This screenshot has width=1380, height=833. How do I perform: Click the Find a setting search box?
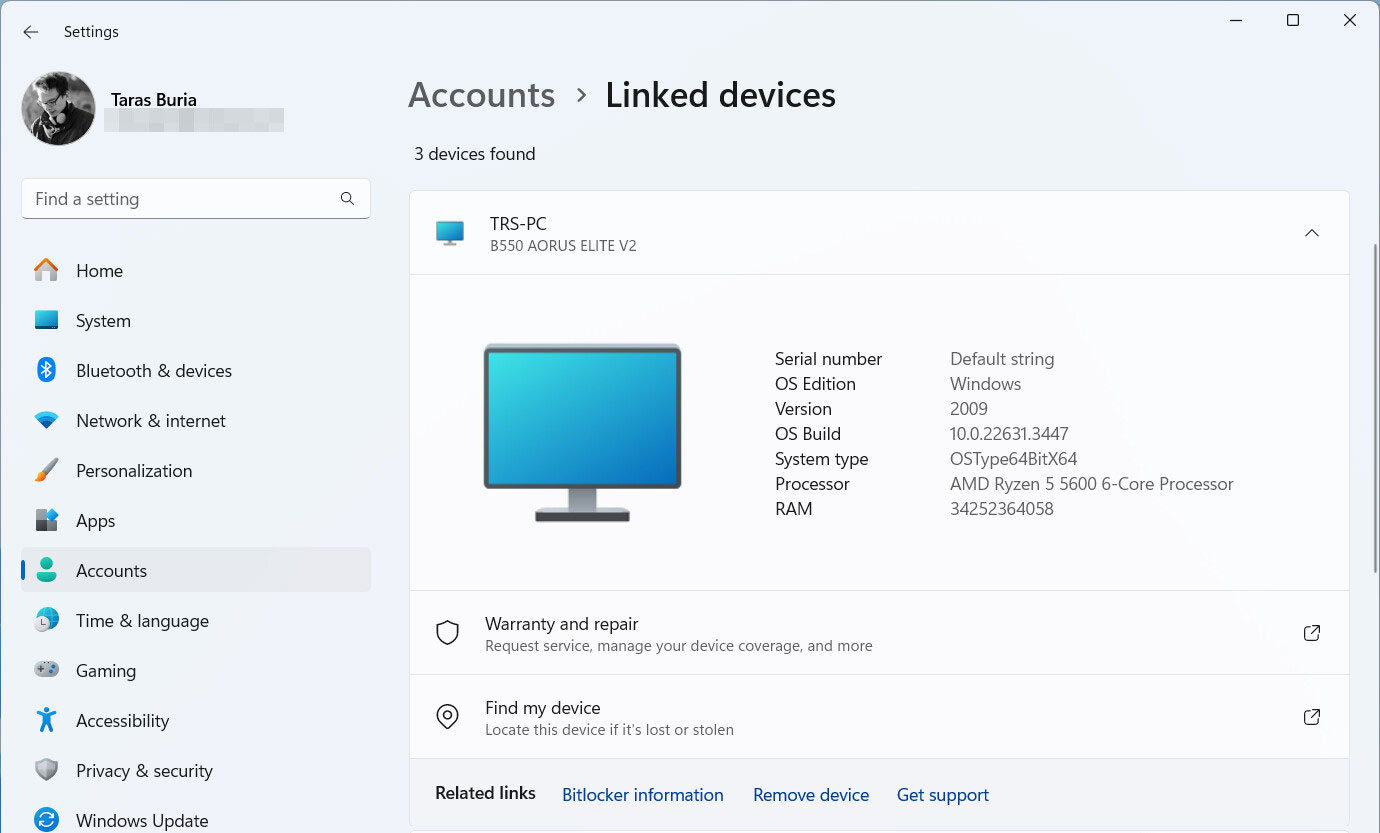pyautogui.click(x=196, y=199)
